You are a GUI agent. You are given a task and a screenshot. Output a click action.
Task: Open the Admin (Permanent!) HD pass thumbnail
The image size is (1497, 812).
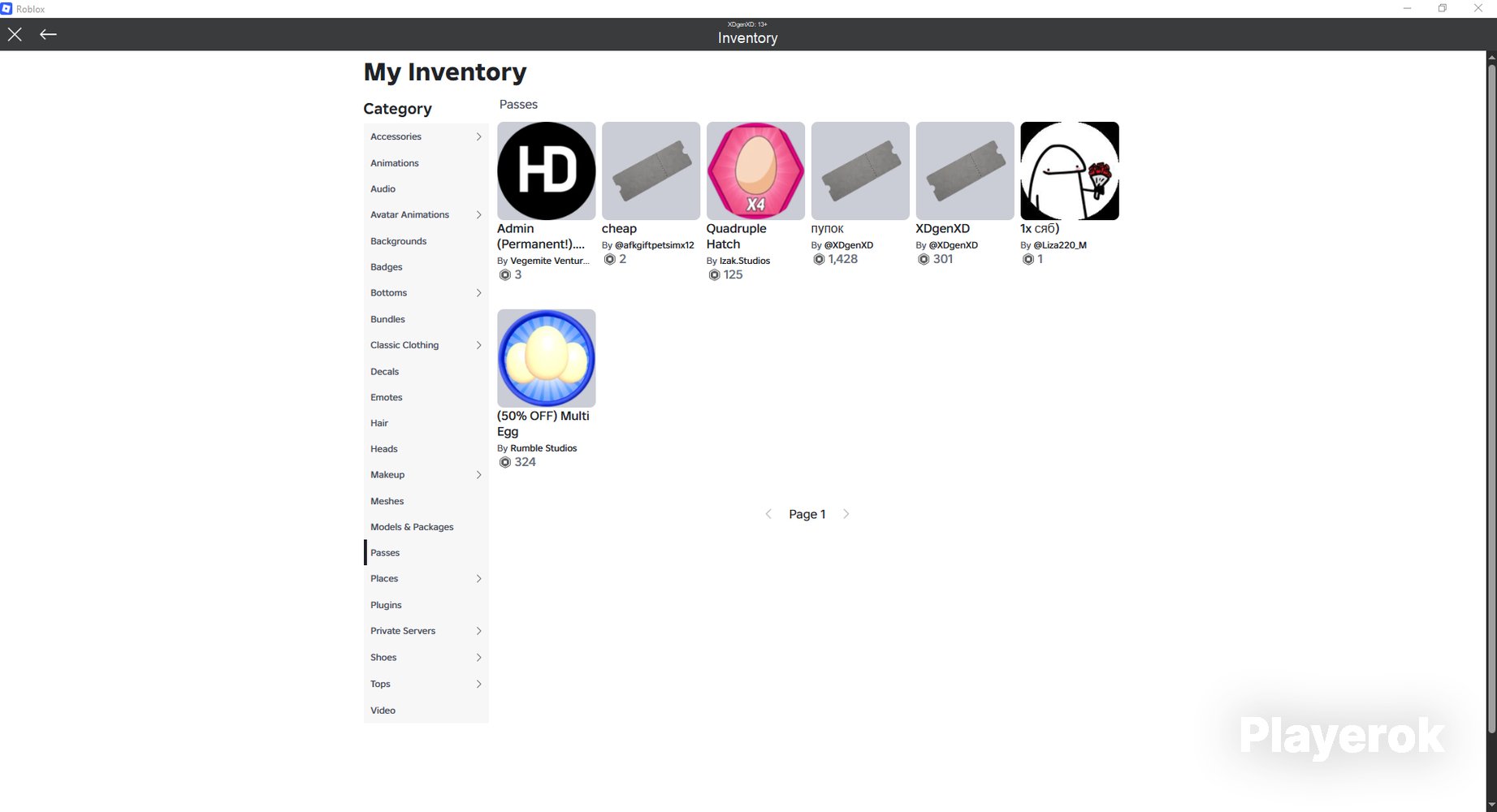(547, 171)
